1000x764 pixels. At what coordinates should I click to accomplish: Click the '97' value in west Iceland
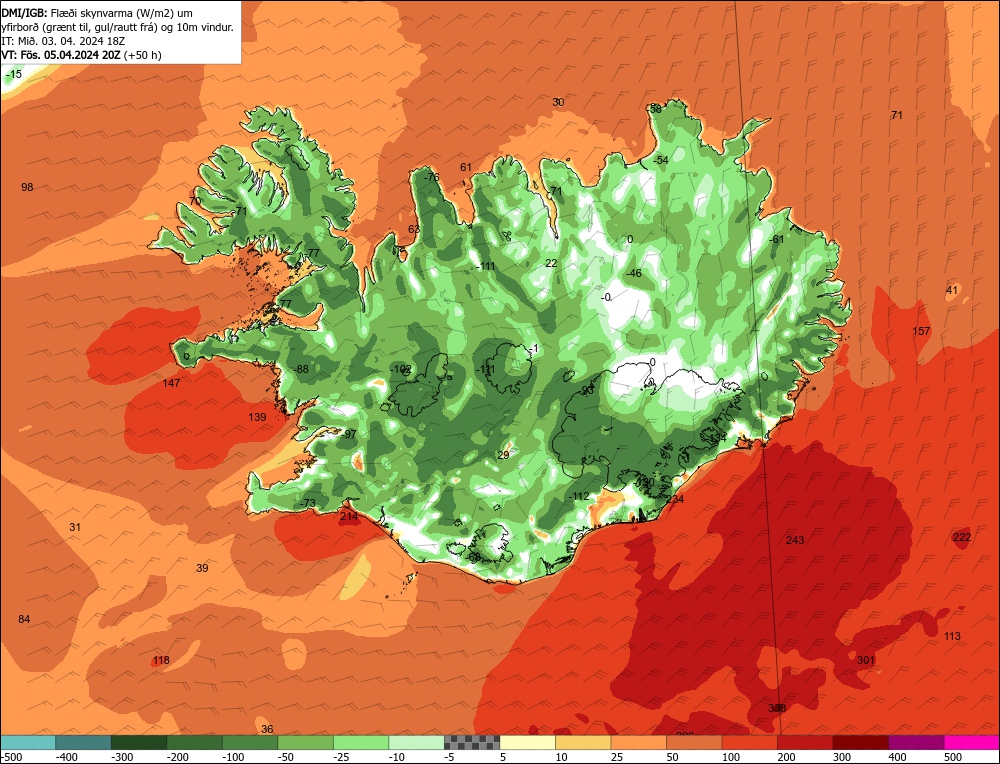point(351,434)
